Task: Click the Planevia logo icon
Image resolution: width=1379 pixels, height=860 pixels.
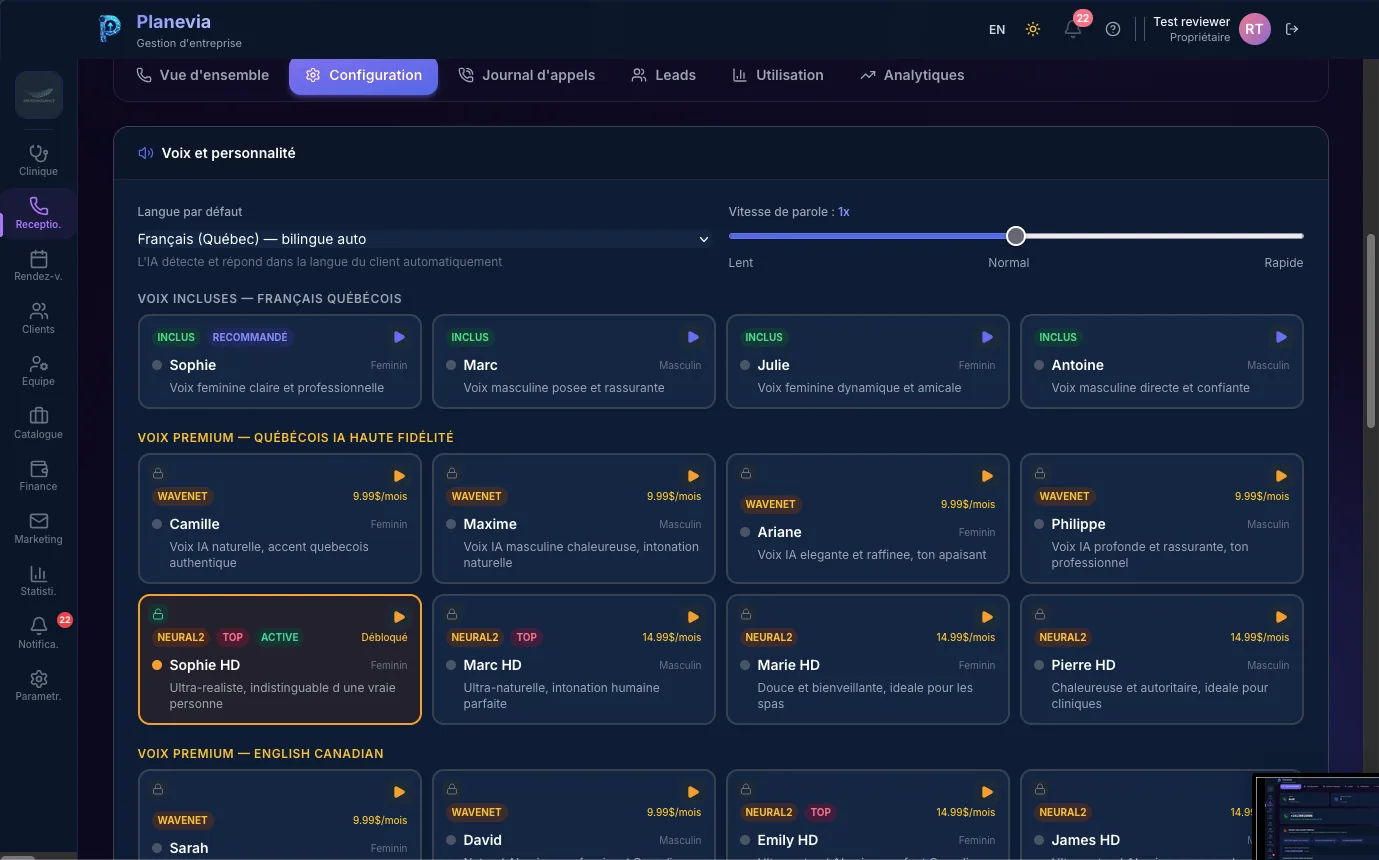Action: click(x=109, y=29)
